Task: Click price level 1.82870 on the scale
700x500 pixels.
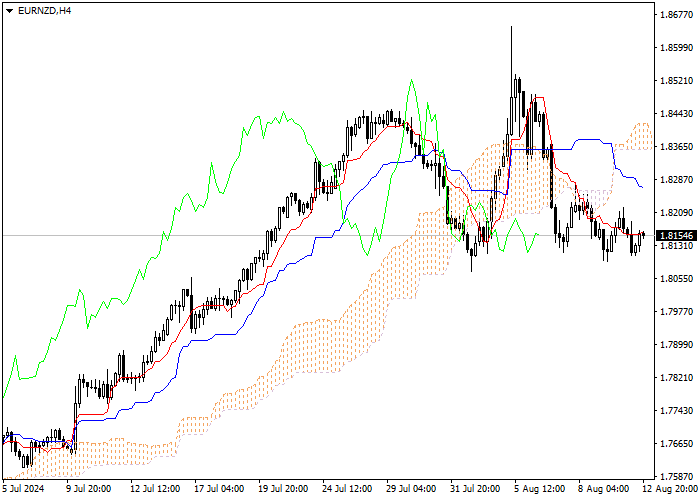Action: click(676, 180)
